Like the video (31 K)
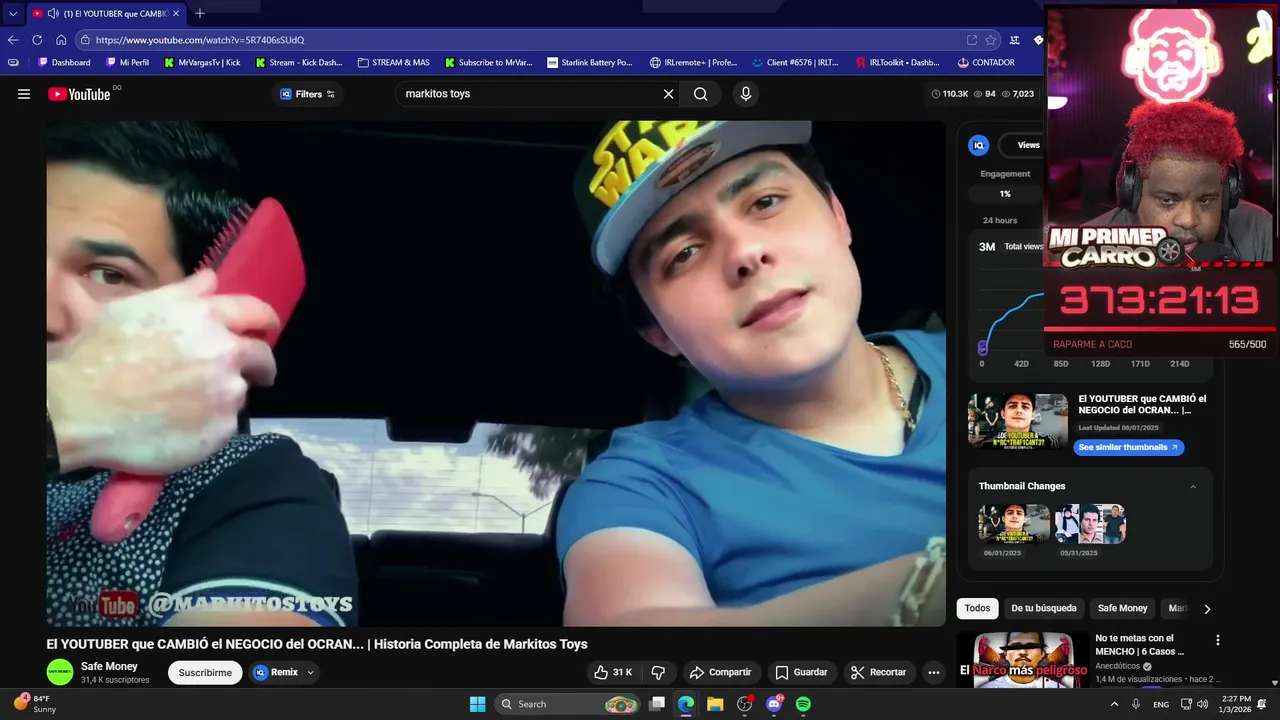Viewport: 1280px width, 720px height. (613, 672)
